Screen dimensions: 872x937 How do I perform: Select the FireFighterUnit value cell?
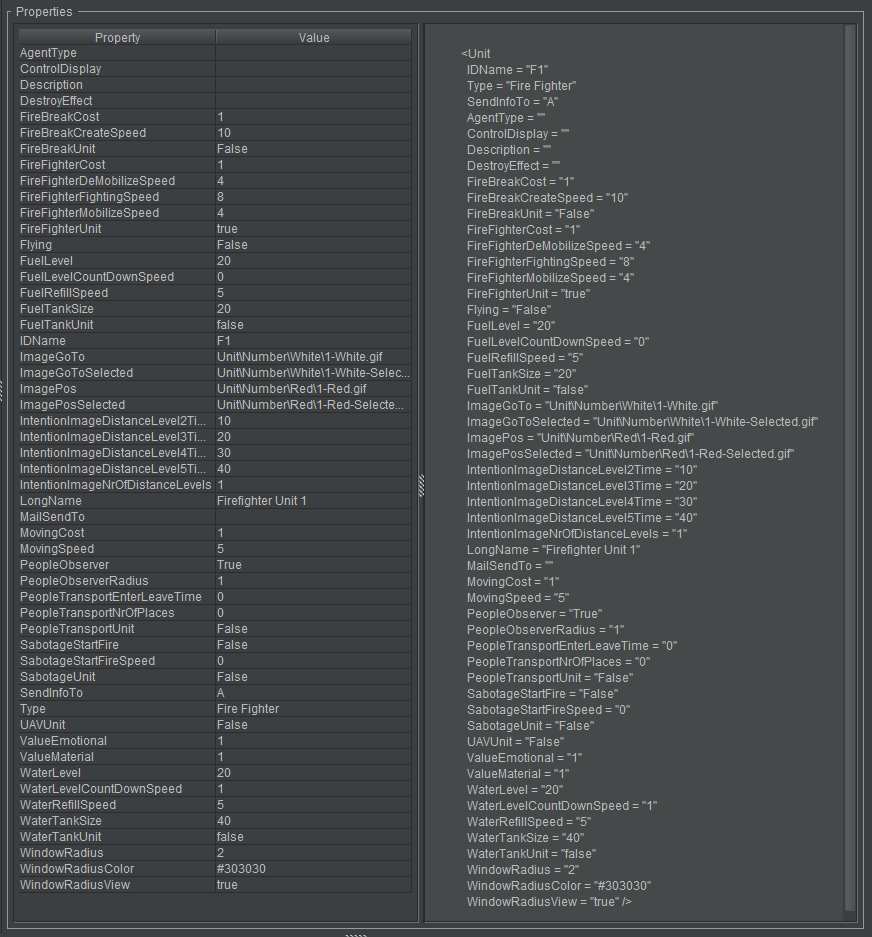point(313,229)
